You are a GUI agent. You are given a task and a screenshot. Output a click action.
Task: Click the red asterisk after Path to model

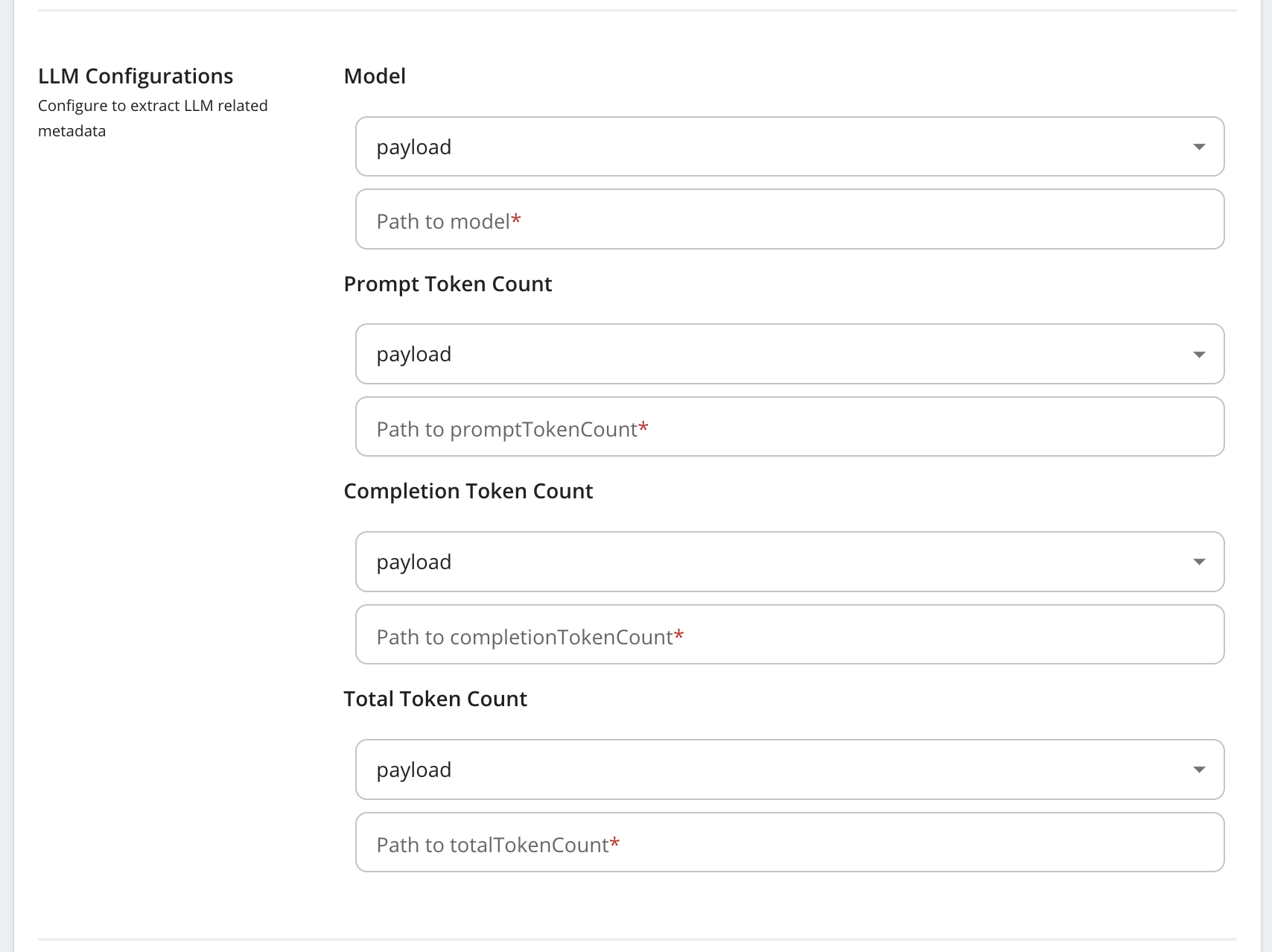pyautogui.click(x=516, y=220)
